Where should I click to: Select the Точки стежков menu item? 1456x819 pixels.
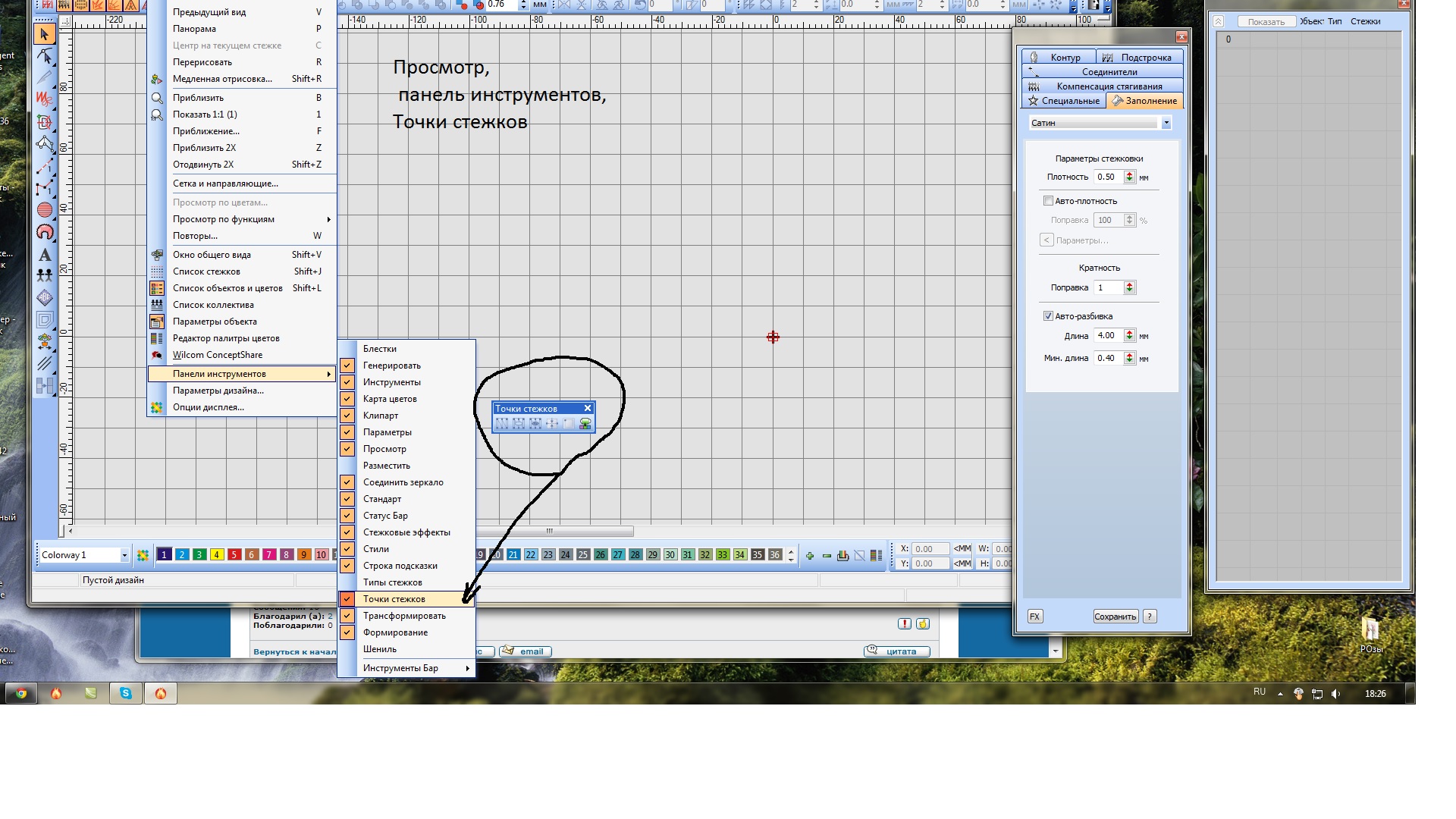point(394,599)
